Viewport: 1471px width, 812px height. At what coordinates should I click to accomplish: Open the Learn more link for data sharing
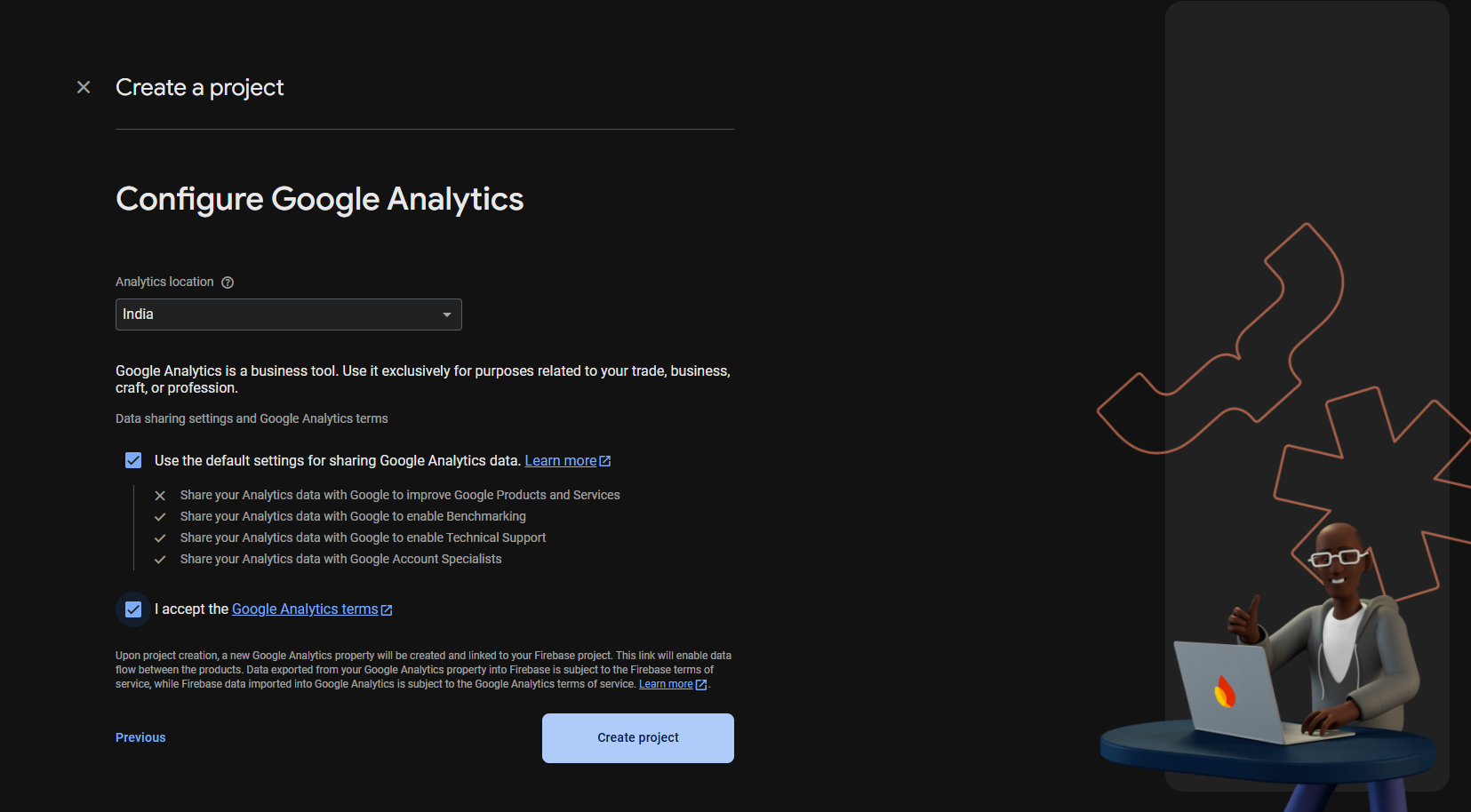(561, 460)
